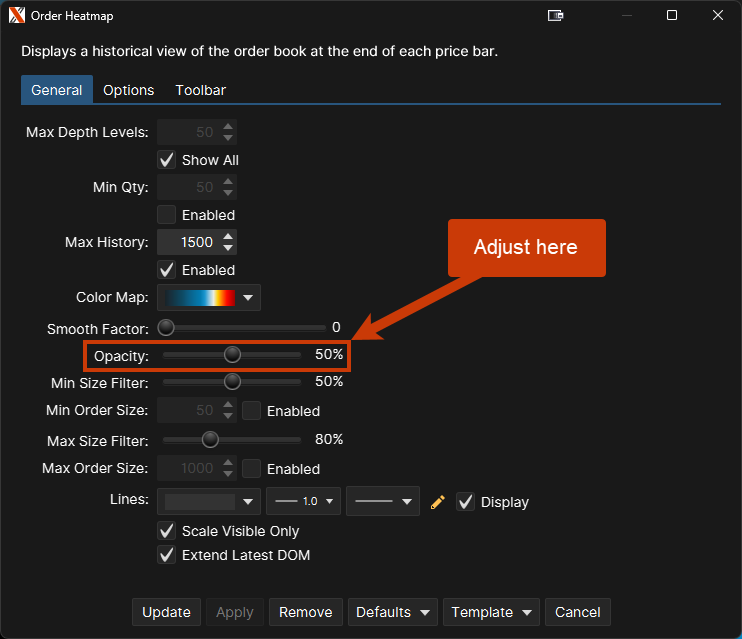This screenshot has height=639, width=742.
Task: Click the Remove button
Action: (306, 612)
